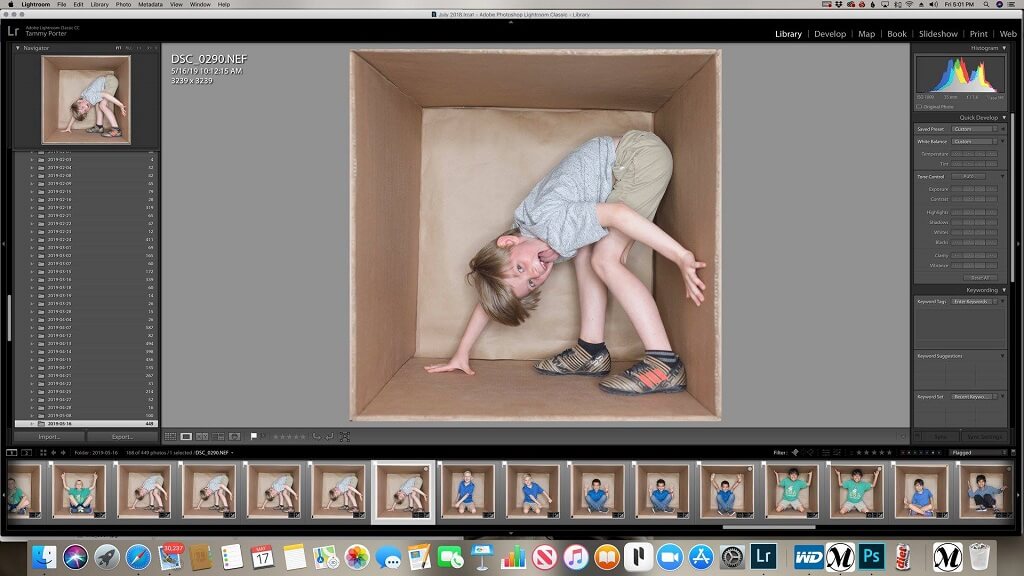
Task: Select the Loupe view icon
Action: point(185,436)
